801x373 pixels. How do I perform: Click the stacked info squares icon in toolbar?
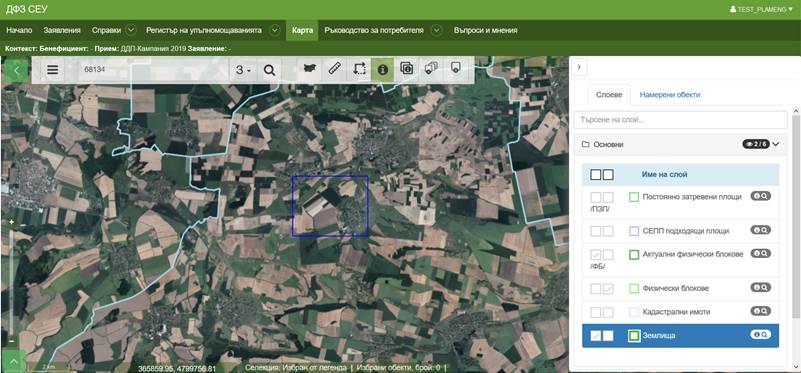coord(407,68)
